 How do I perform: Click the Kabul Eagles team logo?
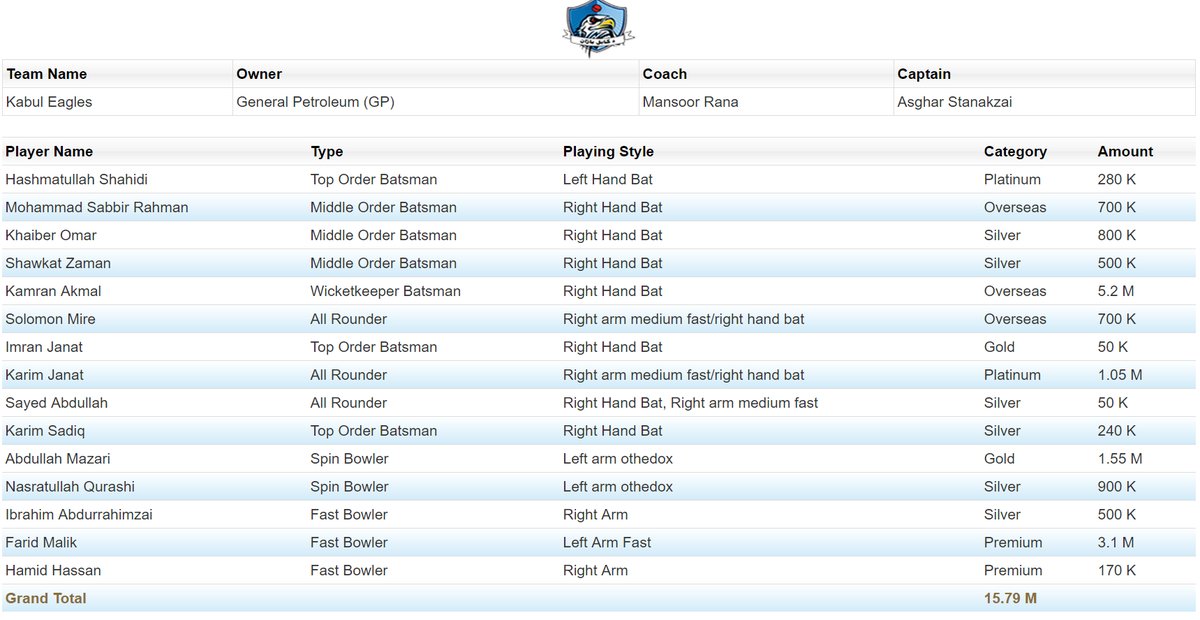pyautogui.click(x=597, y=27)
